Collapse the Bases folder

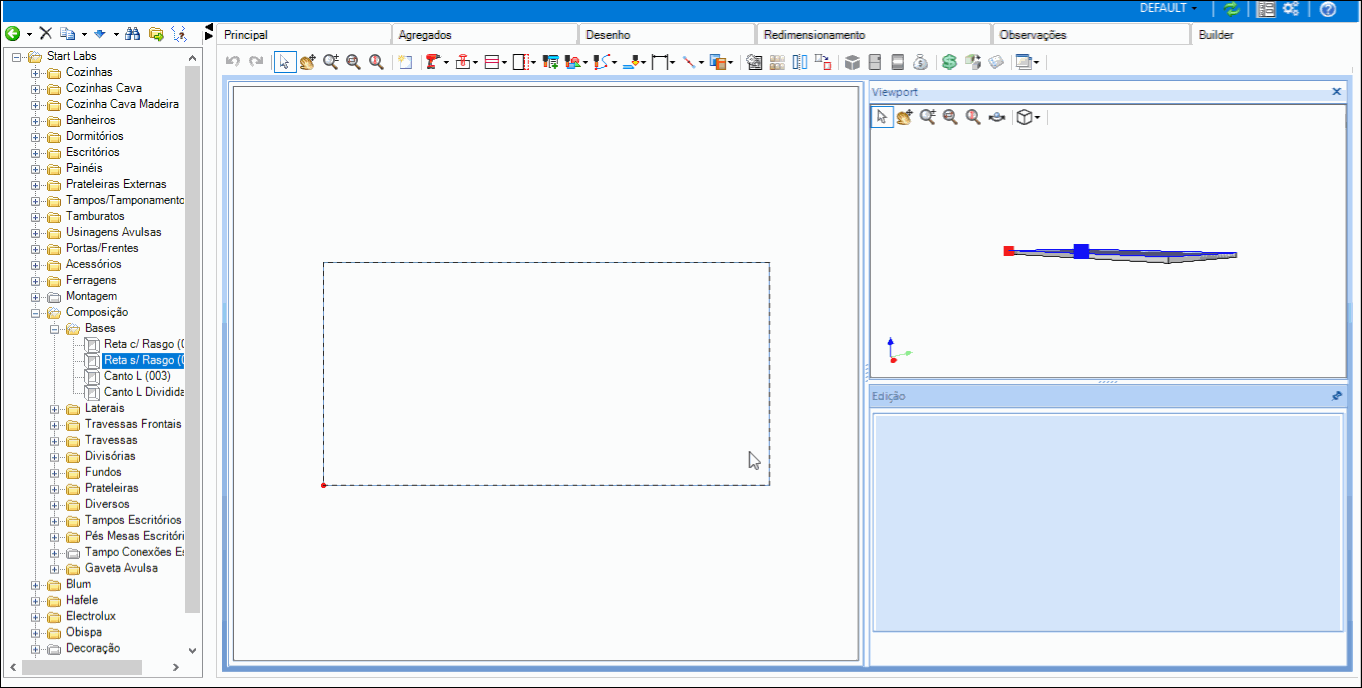[x=55, y=328]
